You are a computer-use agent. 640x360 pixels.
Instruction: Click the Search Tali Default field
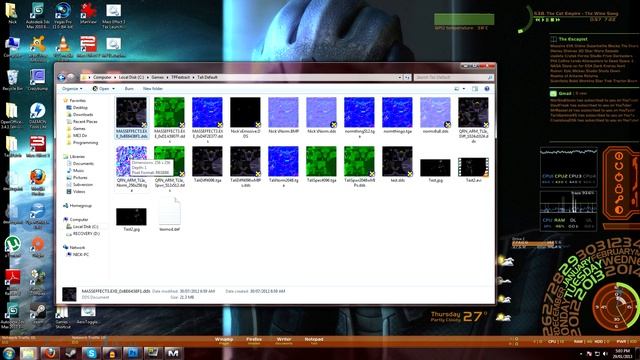point(453,77)
